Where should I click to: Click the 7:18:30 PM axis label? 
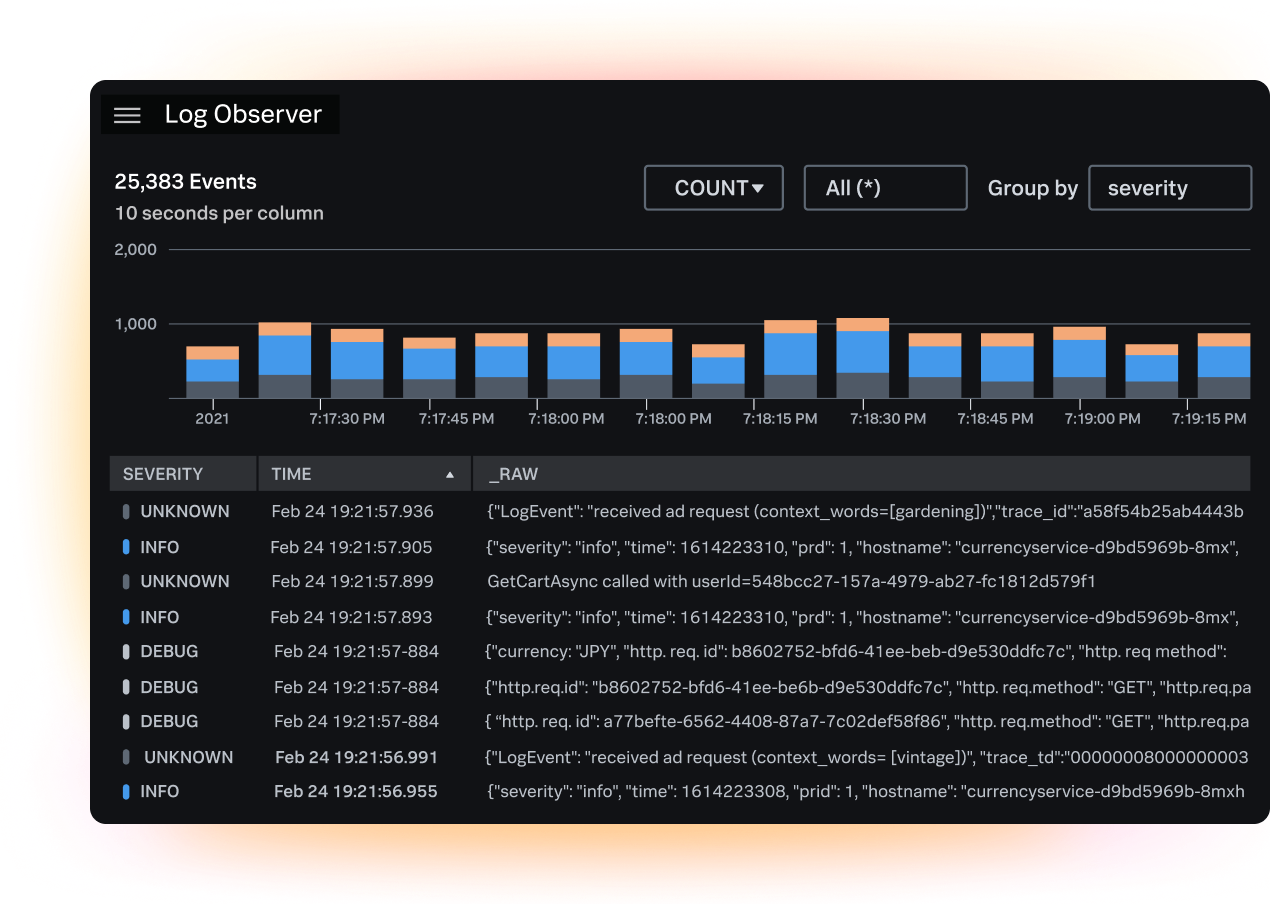[x=888, y=419]
